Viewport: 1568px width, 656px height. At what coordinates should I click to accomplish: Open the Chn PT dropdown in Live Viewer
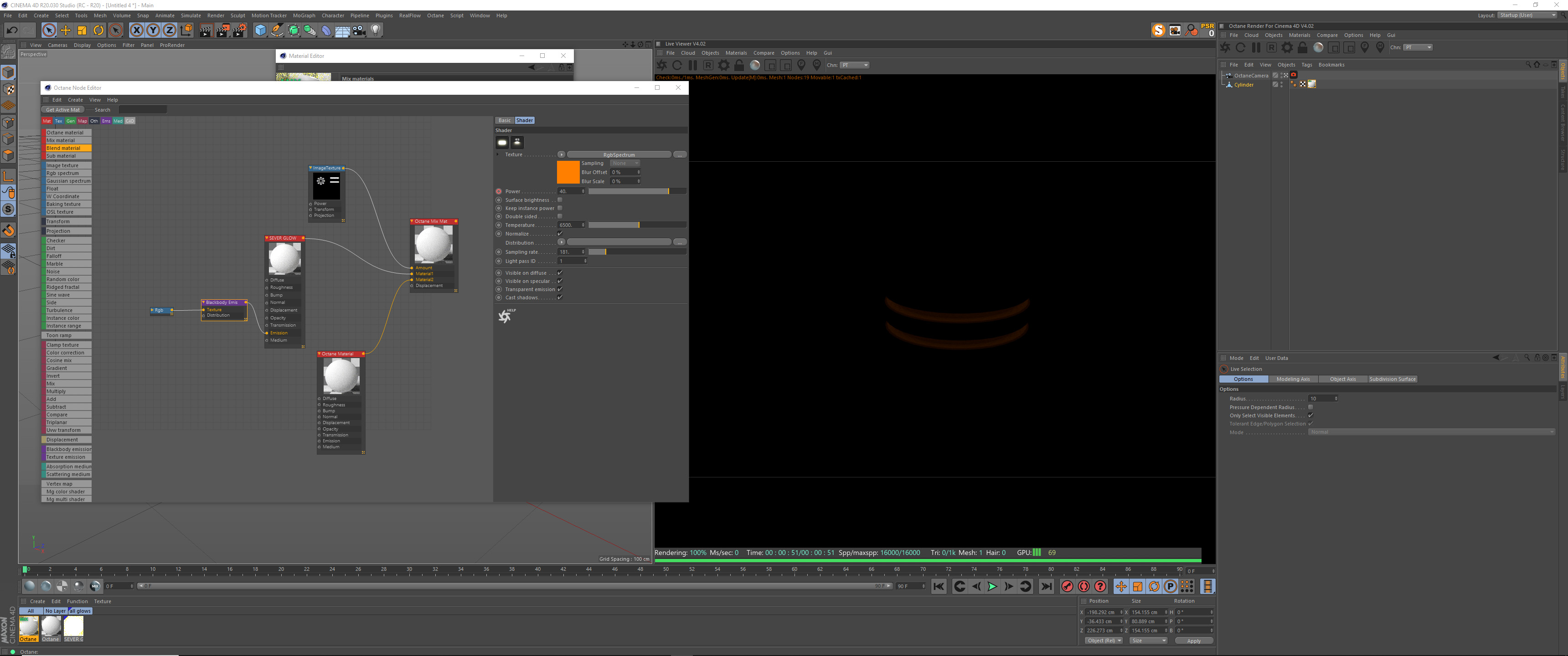tap(855, 65)
